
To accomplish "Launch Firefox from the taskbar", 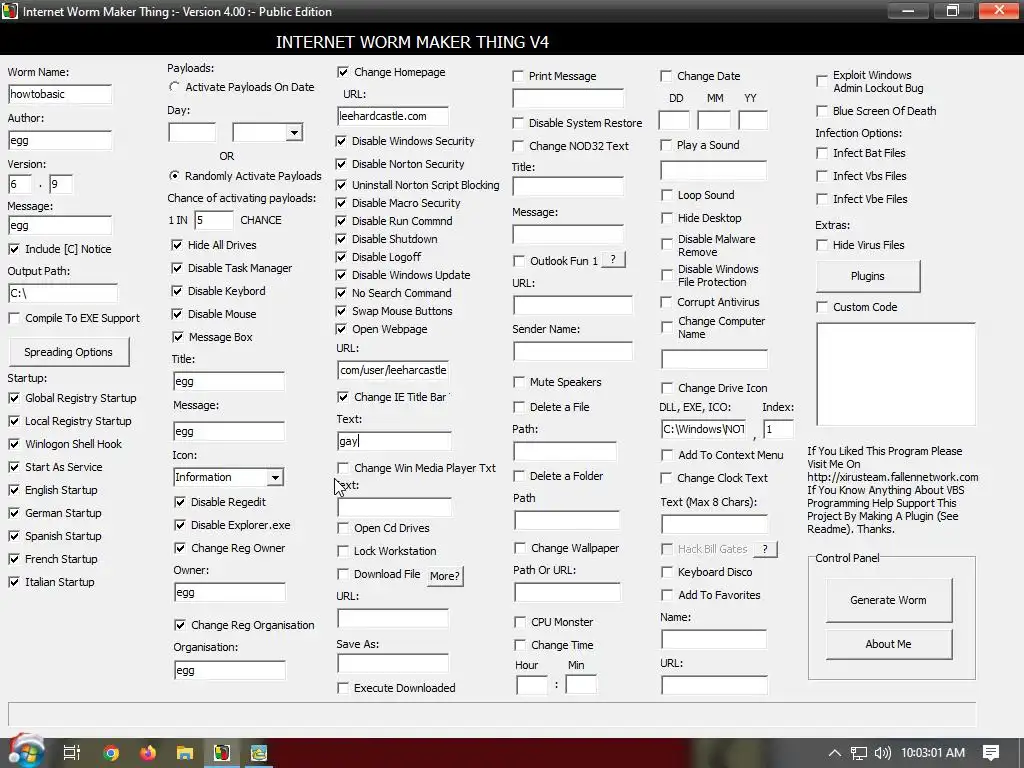I will pos(148,753).
